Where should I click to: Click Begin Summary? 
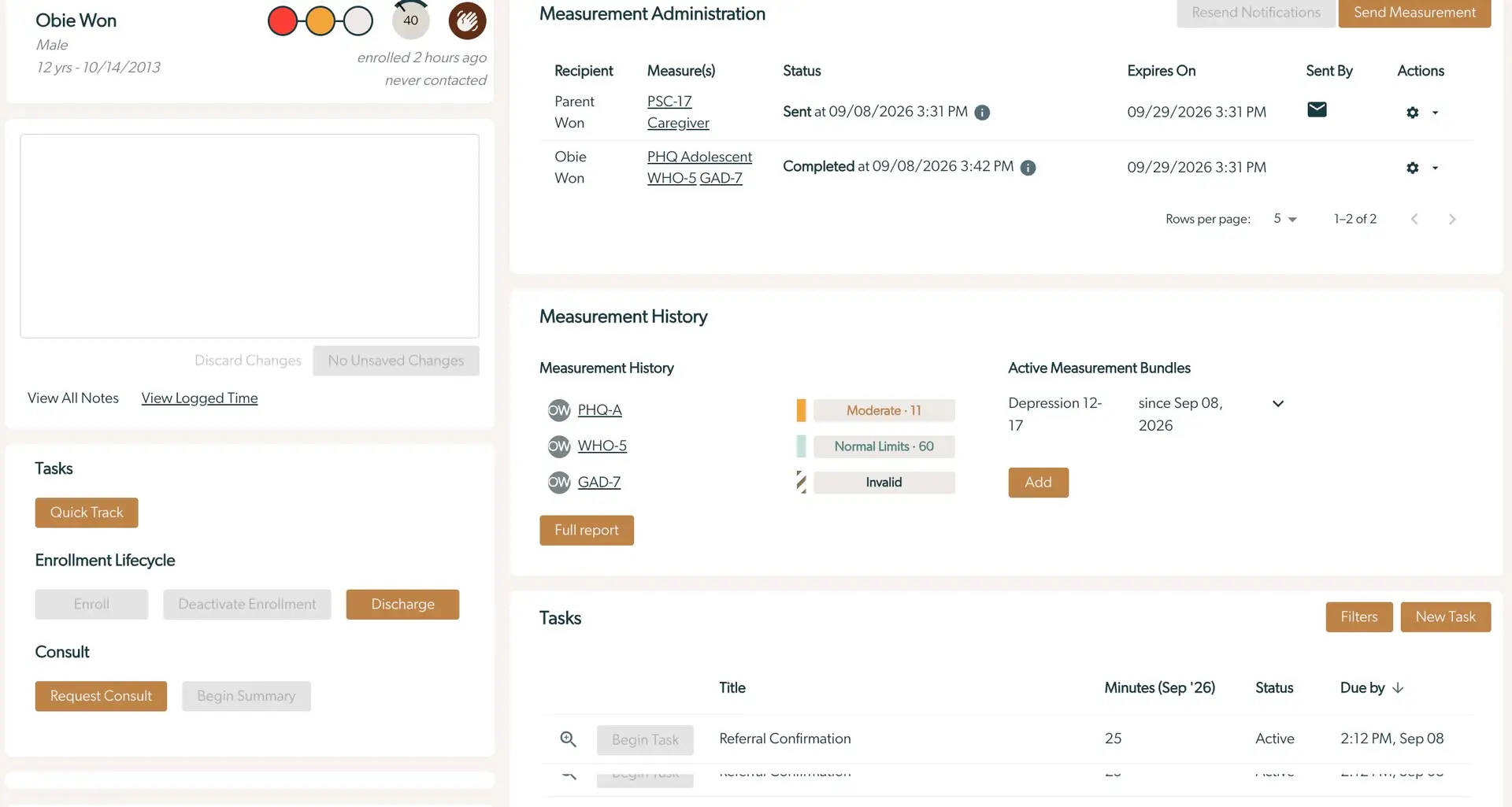(246, 696)
